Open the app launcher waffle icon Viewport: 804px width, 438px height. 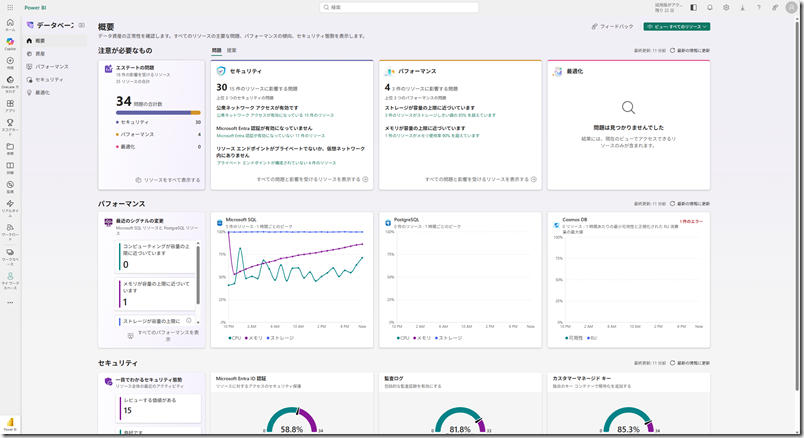(x=10, y=8)
